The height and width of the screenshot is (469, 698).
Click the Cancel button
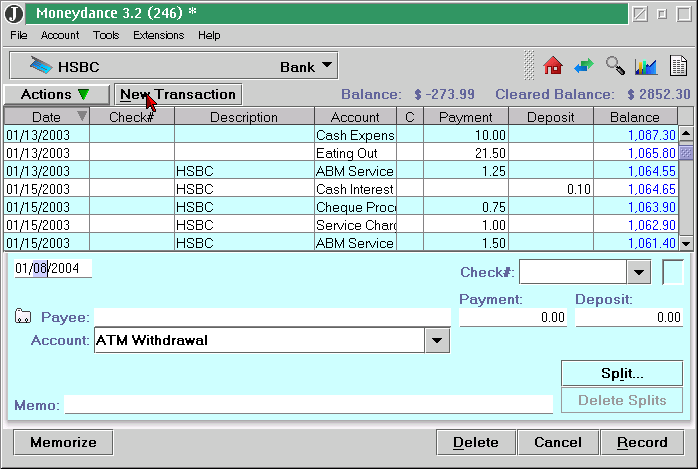pos(558,442)
